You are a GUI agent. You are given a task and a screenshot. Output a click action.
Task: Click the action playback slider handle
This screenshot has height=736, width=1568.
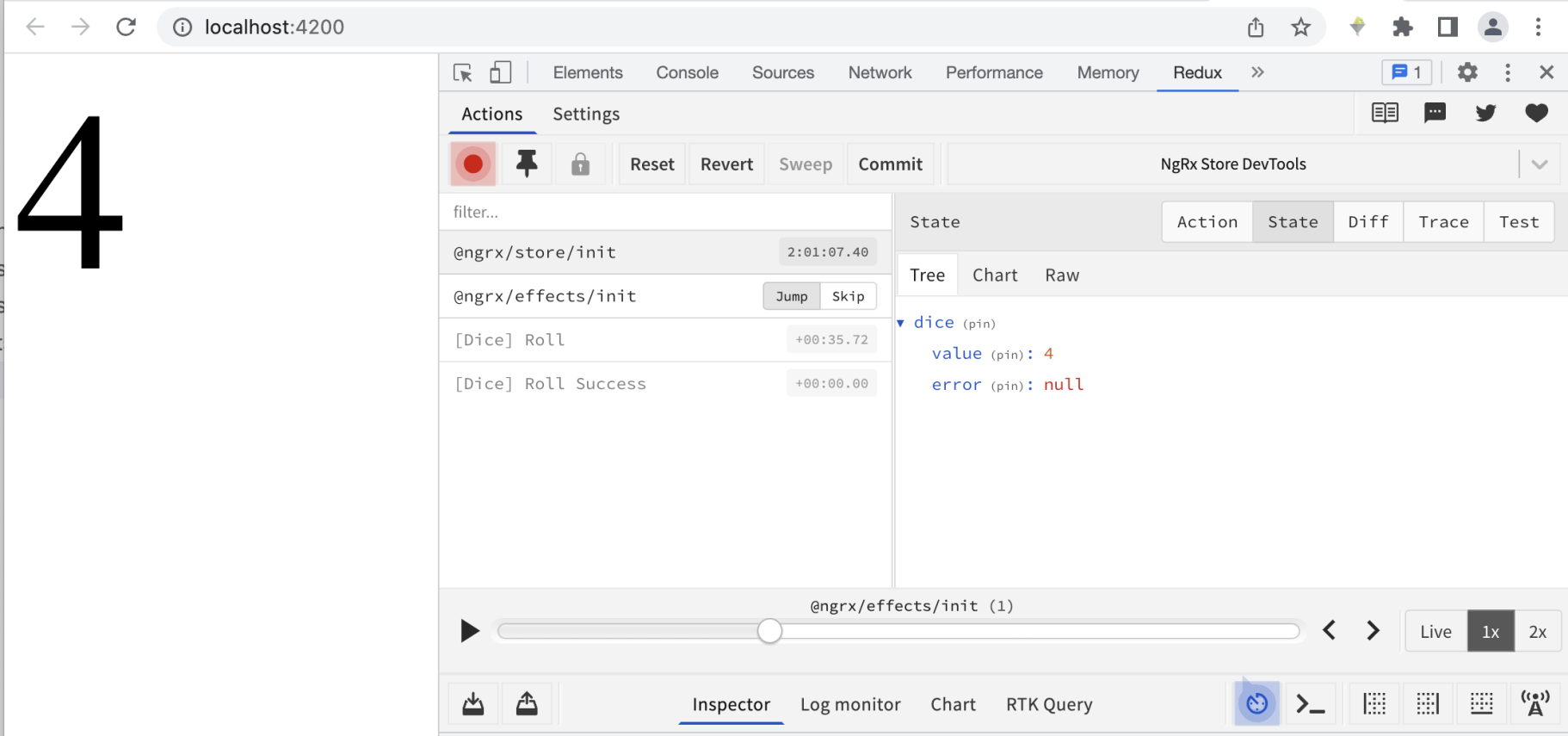[770, 631]
